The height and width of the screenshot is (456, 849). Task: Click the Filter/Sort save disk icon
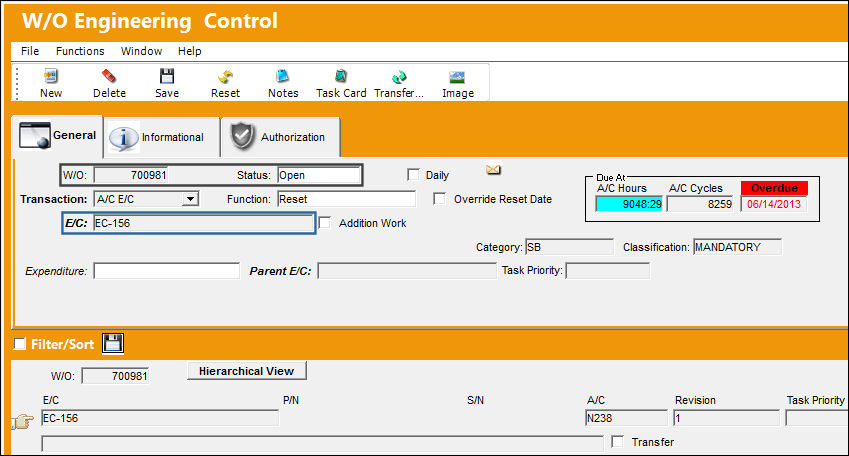point(113,343)
